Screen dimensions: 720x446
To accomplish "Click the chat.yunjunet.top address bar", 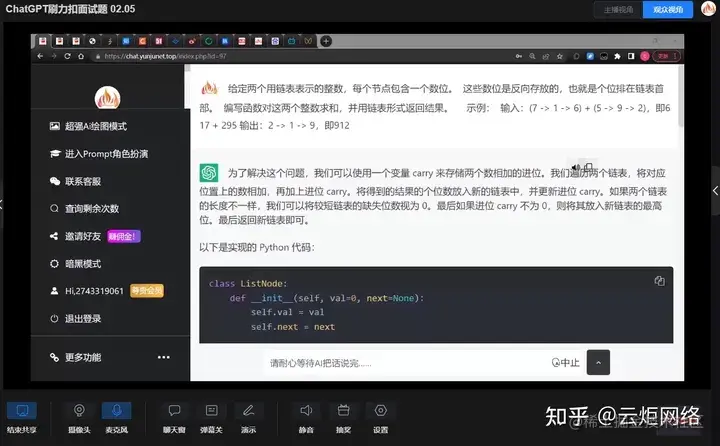I will tap(298, 56).
